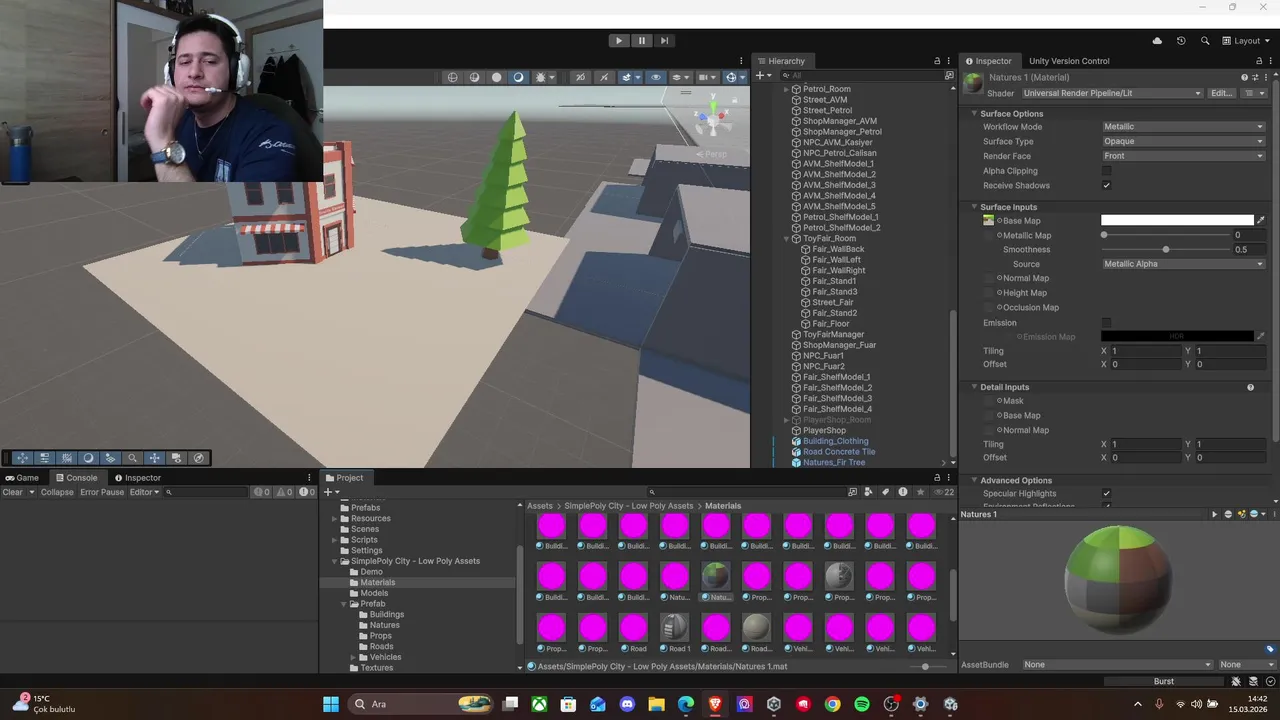
Task: Open the Workflow Mode dropdown
Action: (x=1183, y=127)
